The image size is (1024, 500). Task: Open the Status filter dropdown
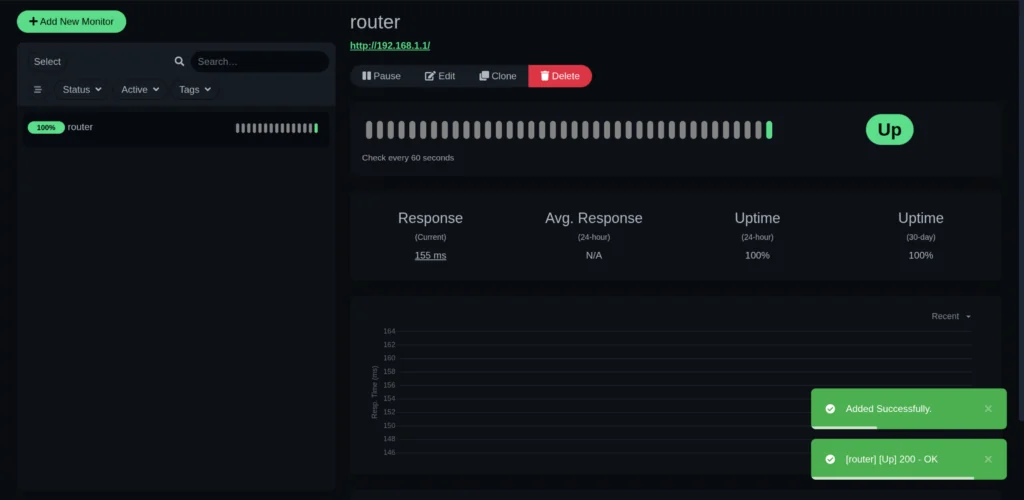[x=82, y=89]
